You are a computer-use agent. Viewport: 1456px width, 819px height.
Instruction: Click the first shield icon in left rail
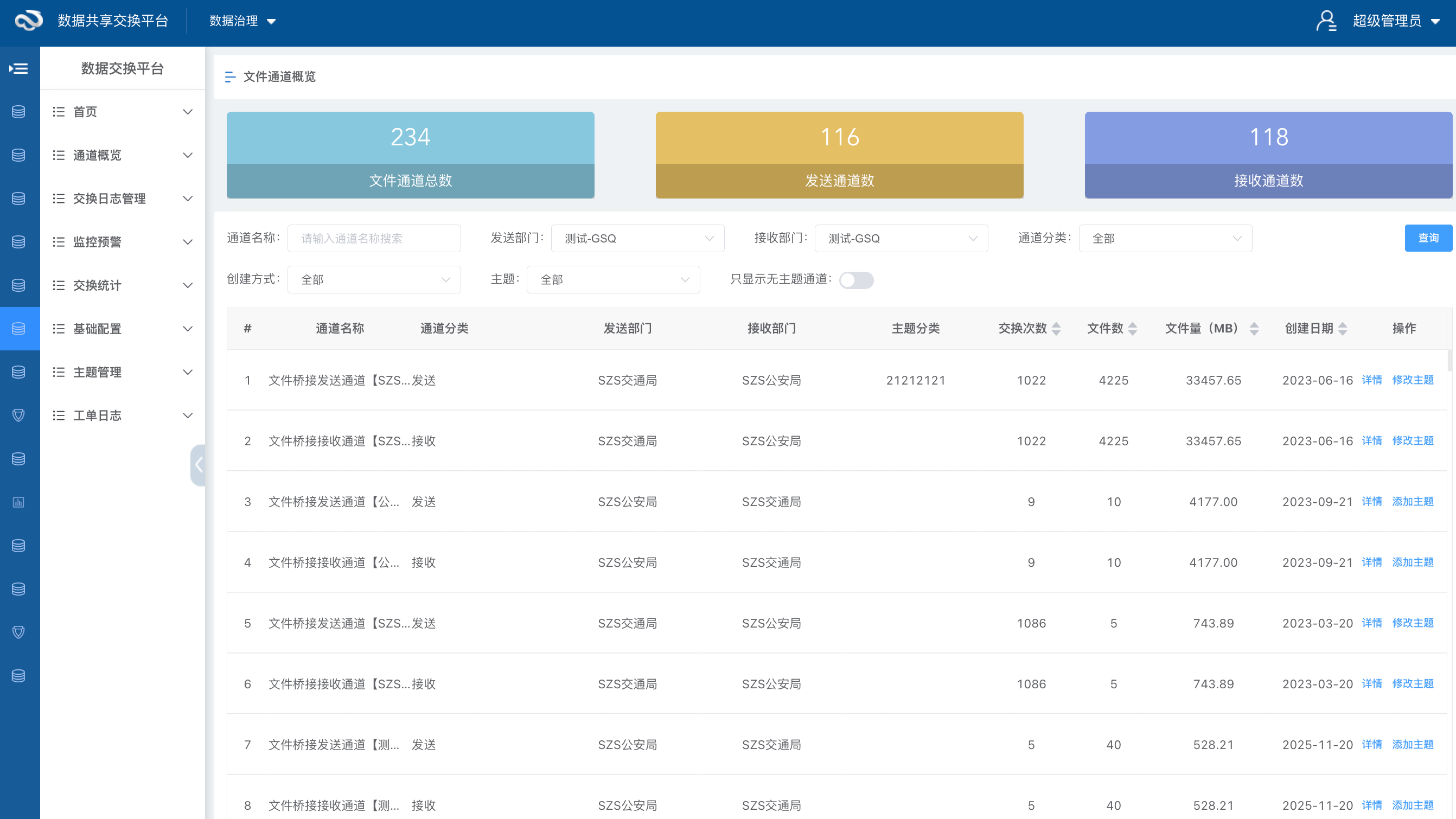coord(18,415)
